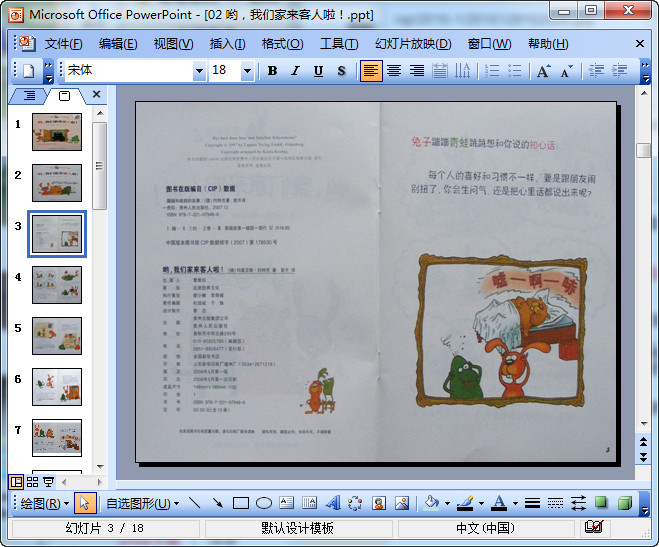
Task: Open the 幻灯片放映(D) menu
Action: click(x=413, y=44)
